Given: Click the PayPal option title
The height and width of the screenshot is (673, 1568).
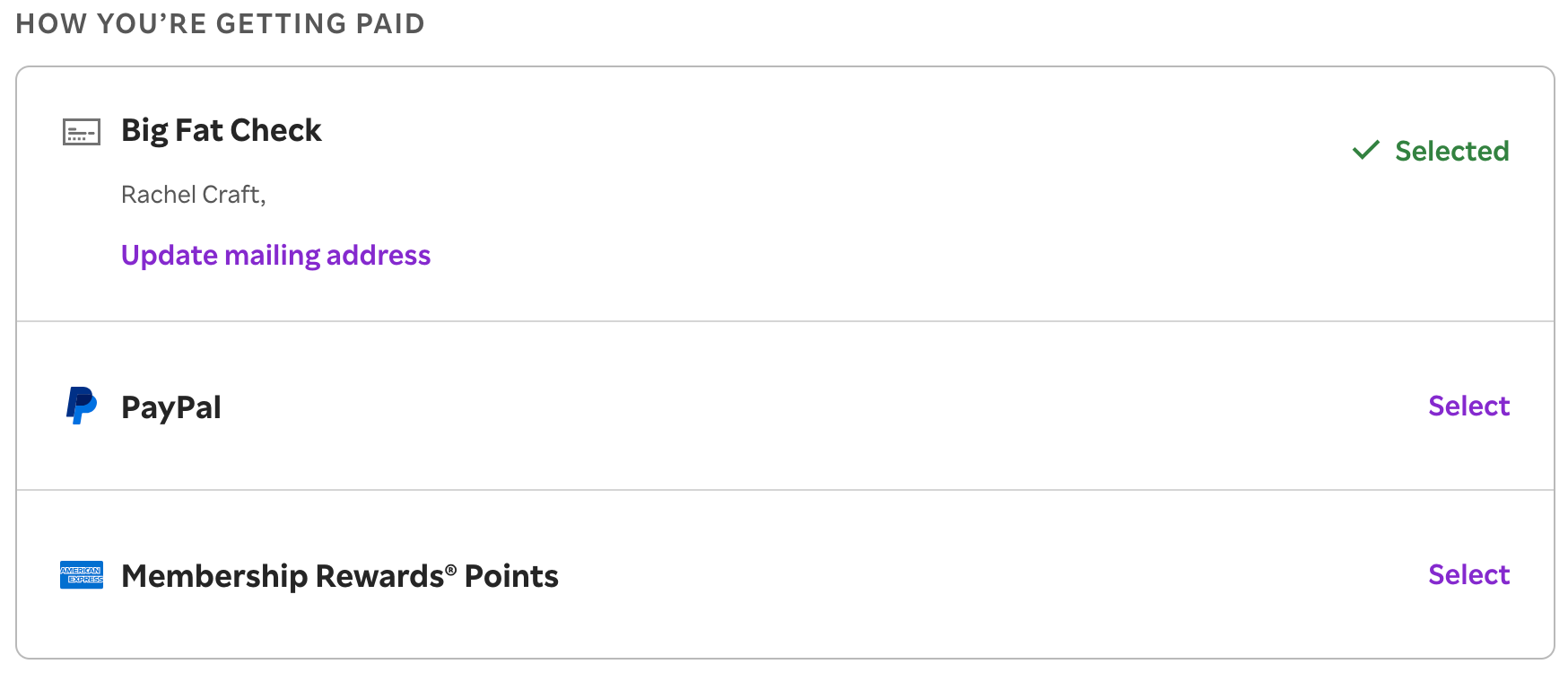Looking at the screenshot, I should tap(170, 407).
